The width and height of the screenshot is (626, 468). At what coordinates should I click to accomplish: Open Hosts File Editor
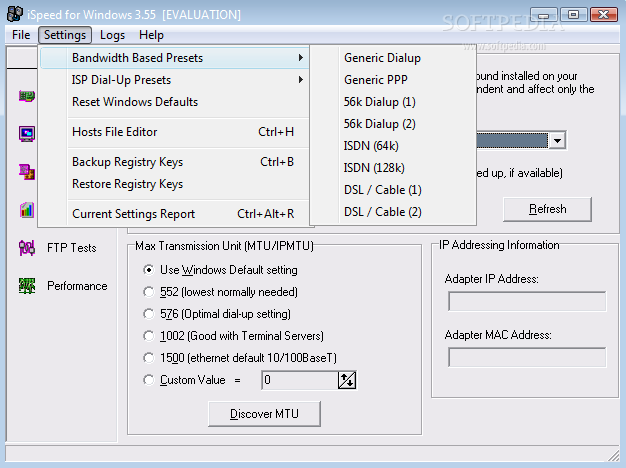[x=174, y=132]
